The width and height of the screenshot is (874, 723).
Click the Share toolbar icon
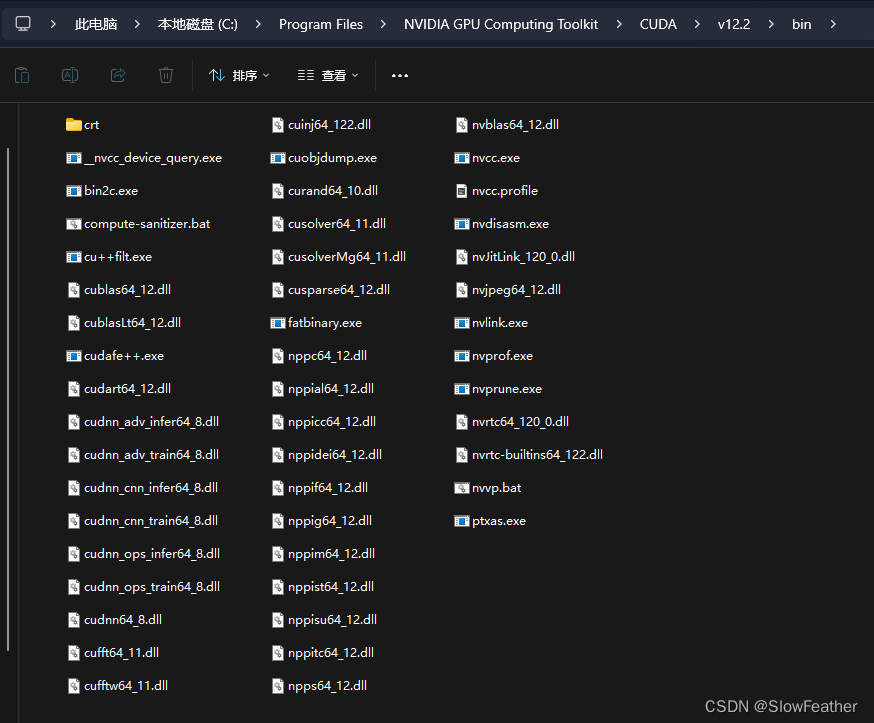(x=118, y=75)
